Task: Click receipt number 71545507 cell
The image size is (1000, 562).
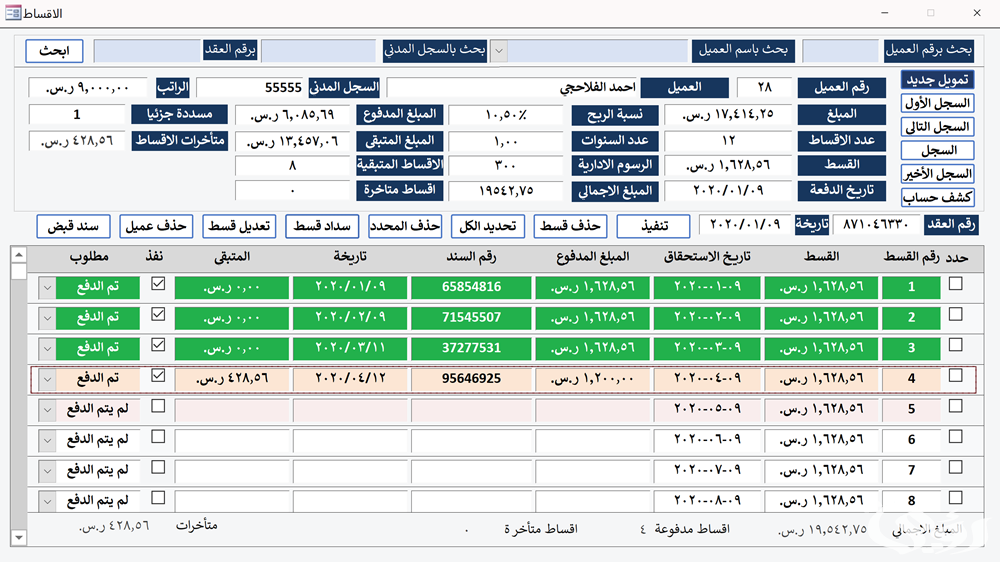Action: pos(471,318)
